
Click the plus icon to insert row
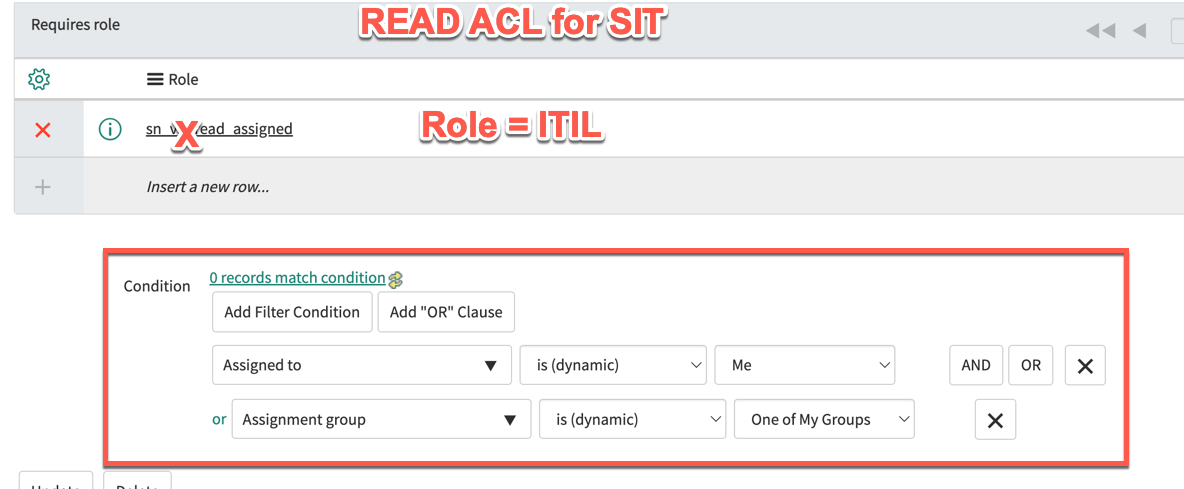(43, 186)
